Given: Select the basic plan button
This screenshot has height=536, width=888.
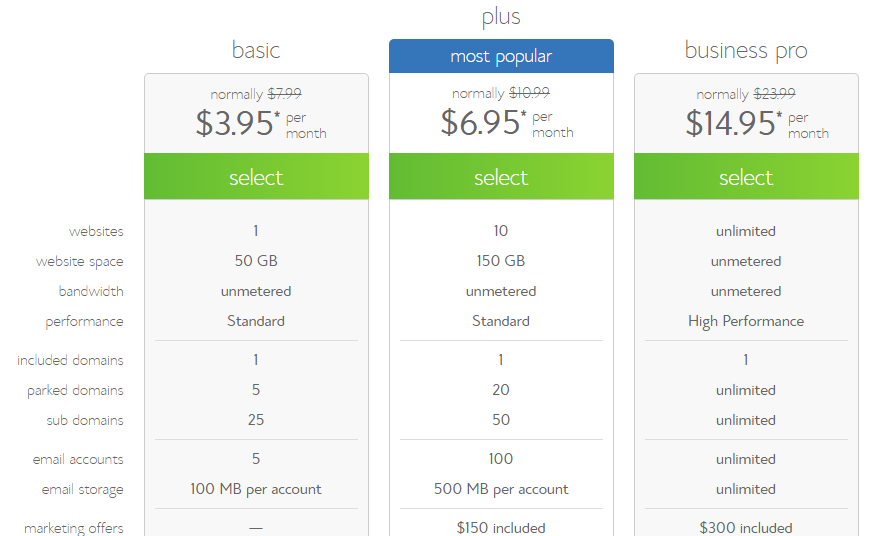Looking at the screenshot, I should click(x=256, y=176).
